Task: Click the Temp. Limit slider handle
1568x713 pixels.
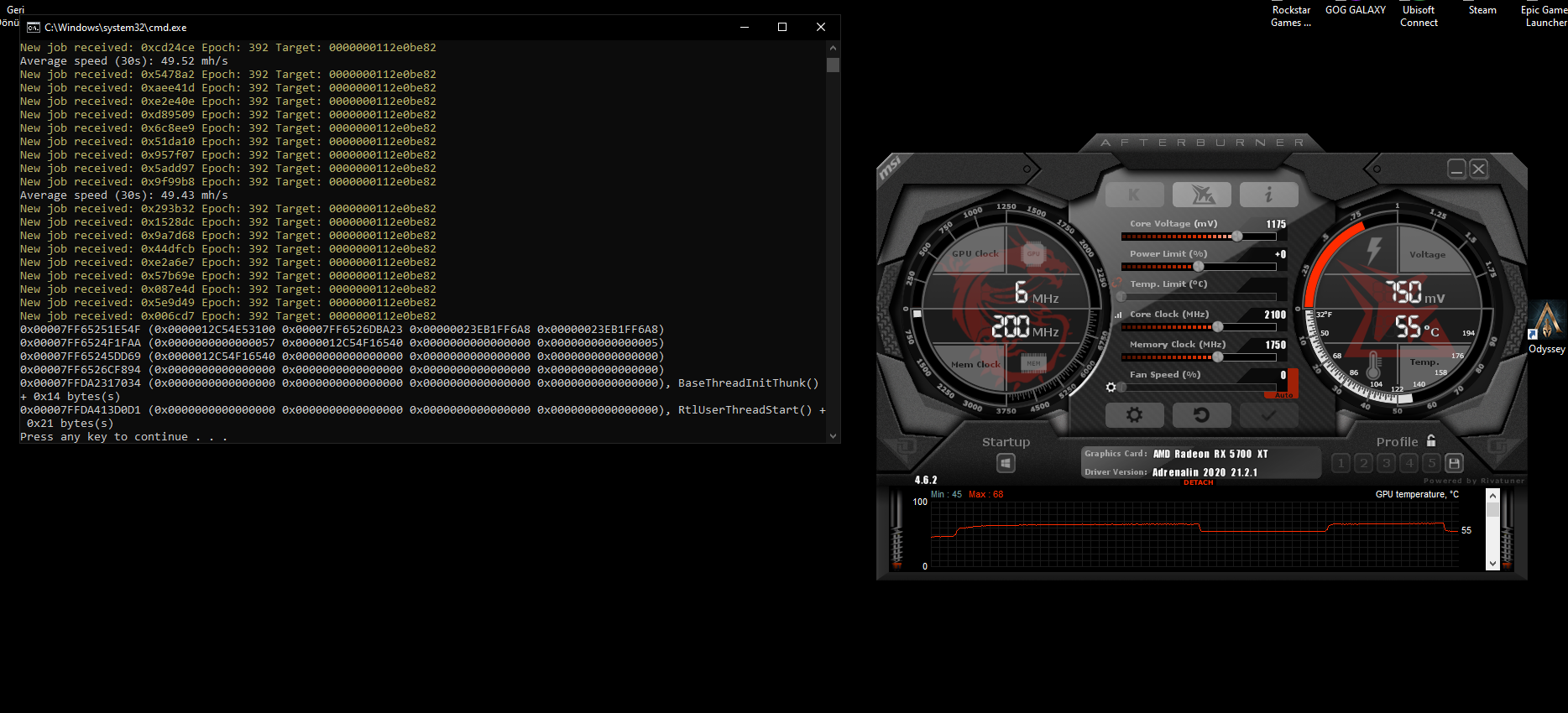Action: [x=1121, y=297]
